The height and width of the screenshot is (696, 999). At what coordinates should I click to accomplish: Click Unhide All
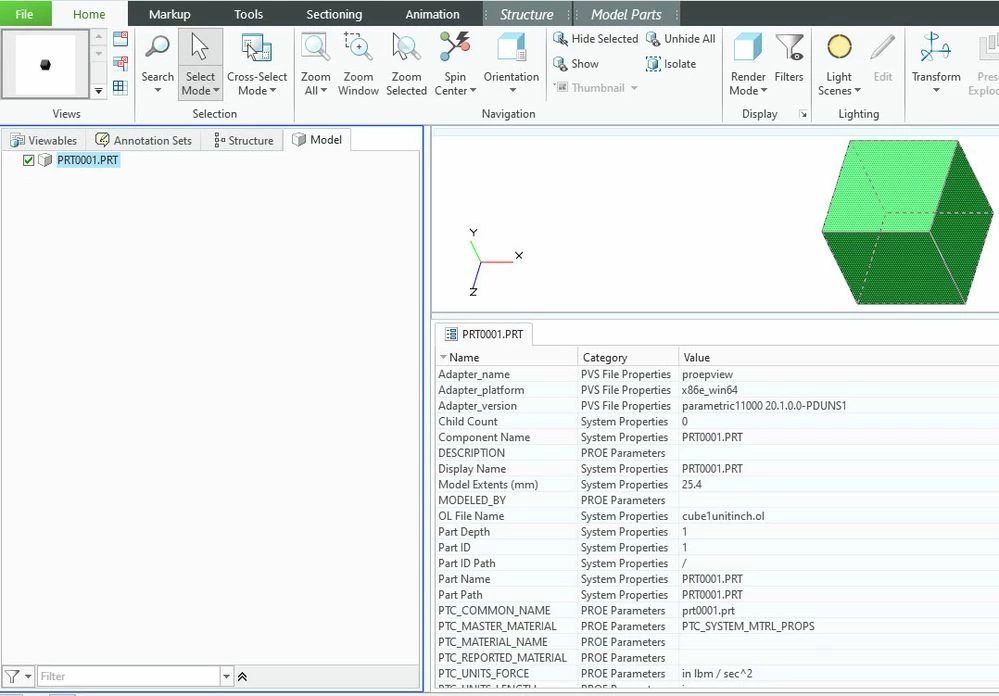(680, 39)
